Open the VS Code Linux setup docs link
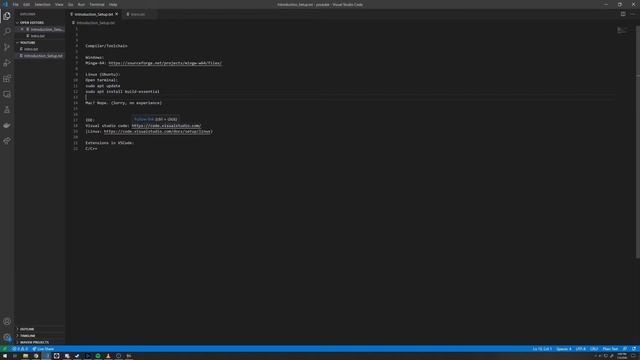The image size is (640, 360). (157, 132)
